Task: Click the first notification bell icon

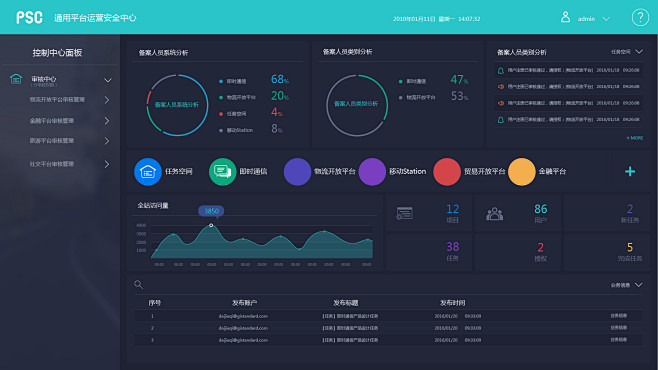Action: (x=501, y=70)
